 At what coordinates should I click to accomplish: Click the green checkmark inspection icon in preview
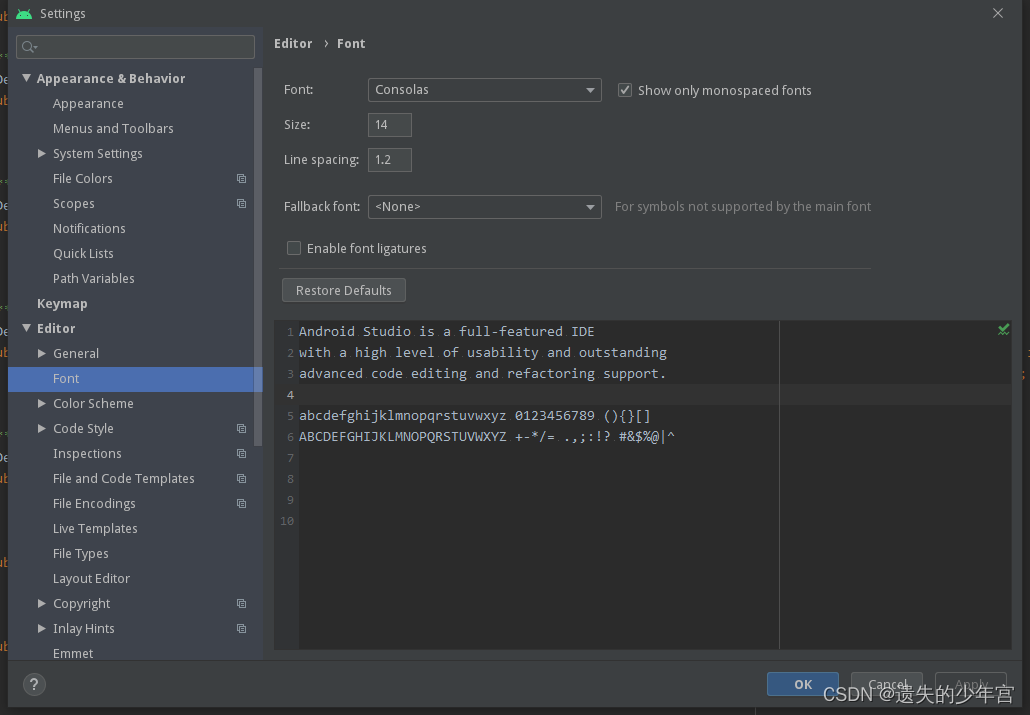click(1003, 330)
